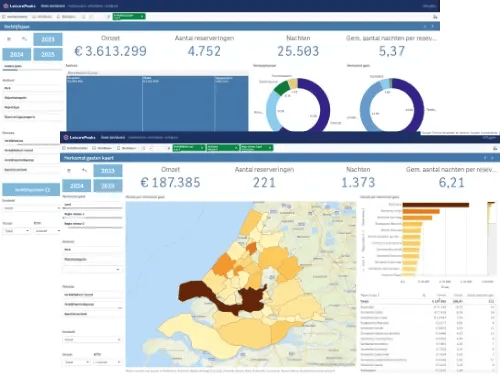Select year 2023 in the back dashboard

[x=48, y=39]
